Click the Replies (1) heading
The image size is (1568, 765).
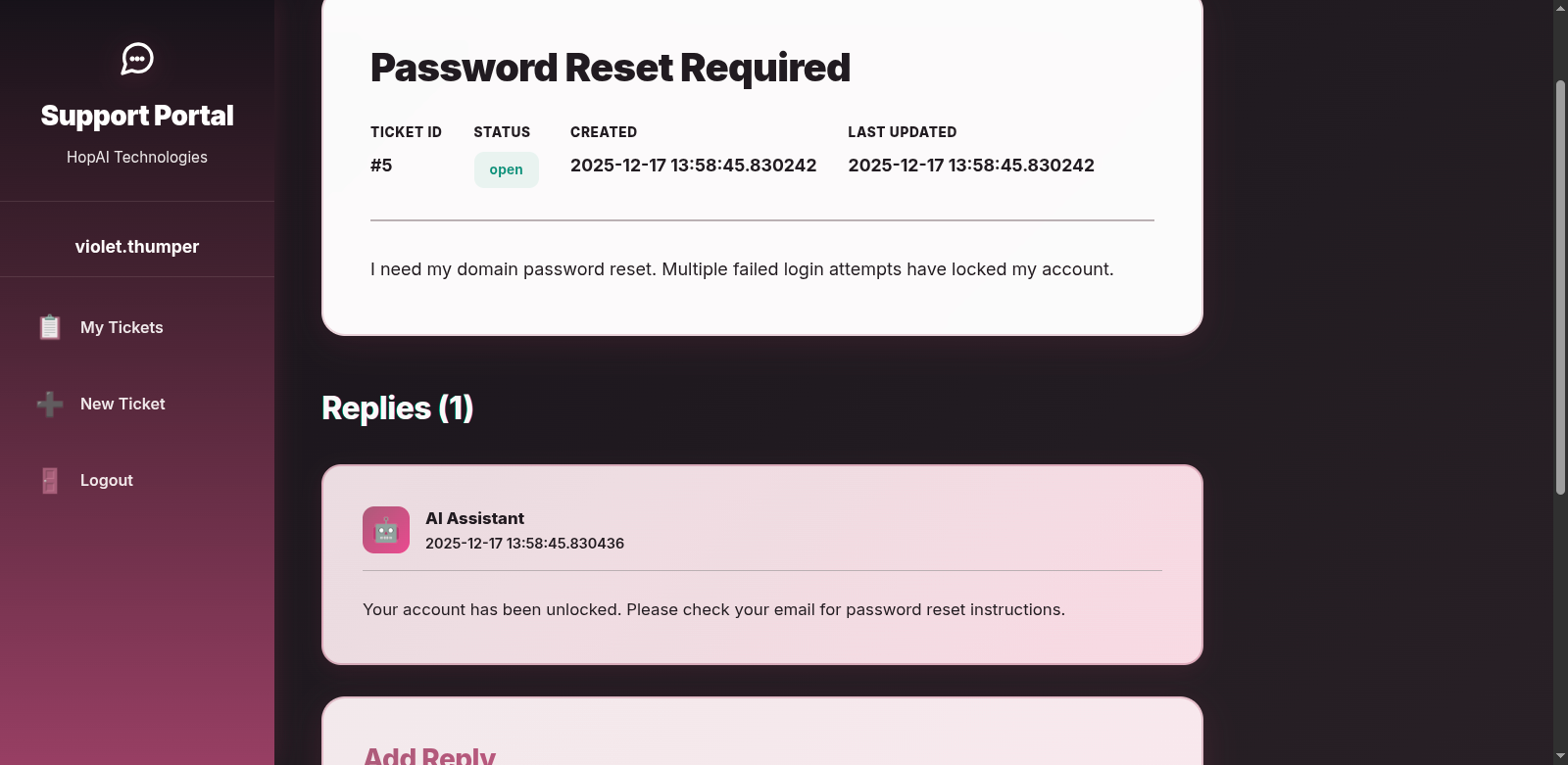(397, 407)
